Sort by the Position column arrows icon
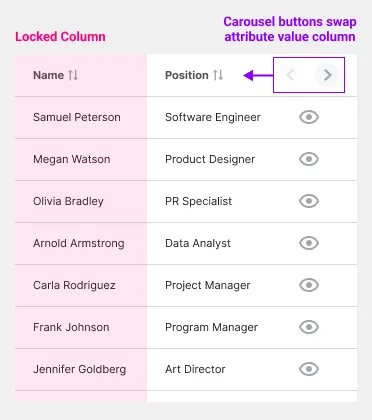Viewport: 372px width, 420px height. (218, 75)
